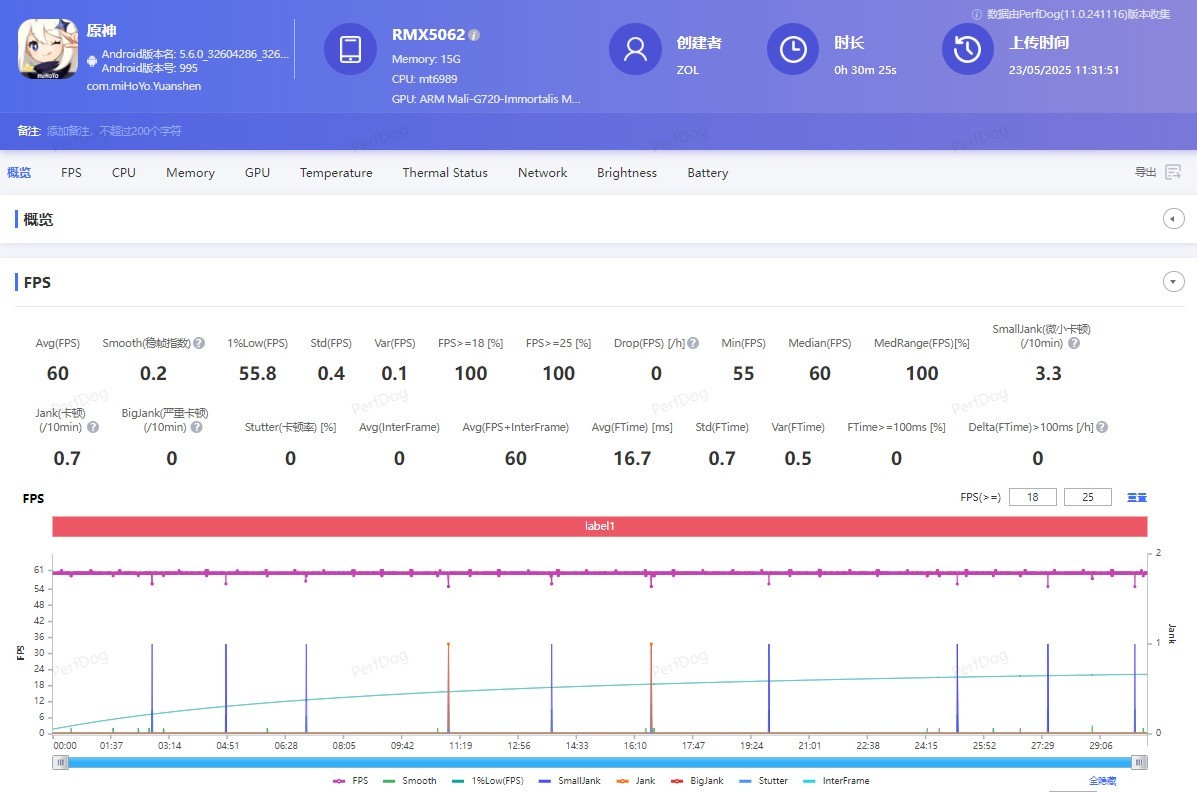This screenshot has width=1197, height=792.
Task: Switch to the Battery tab
Action: pos(707,173)
